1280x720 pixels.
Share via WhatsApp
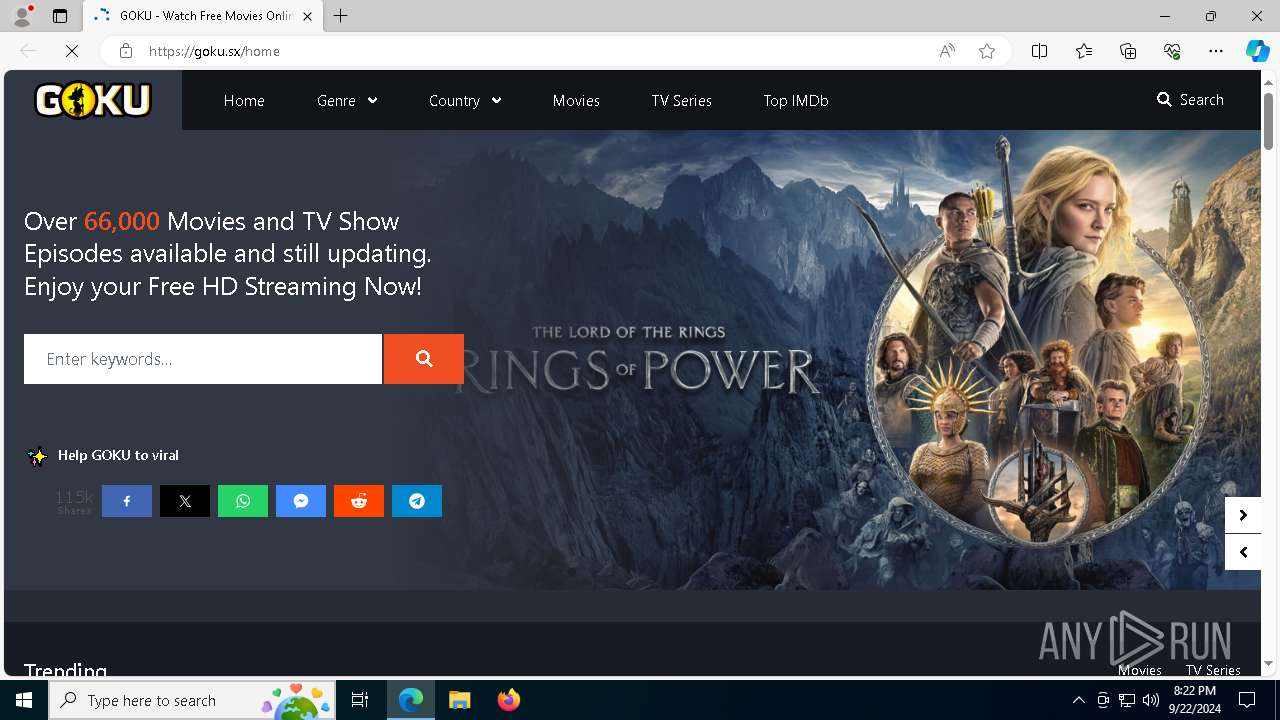[243, 501]
